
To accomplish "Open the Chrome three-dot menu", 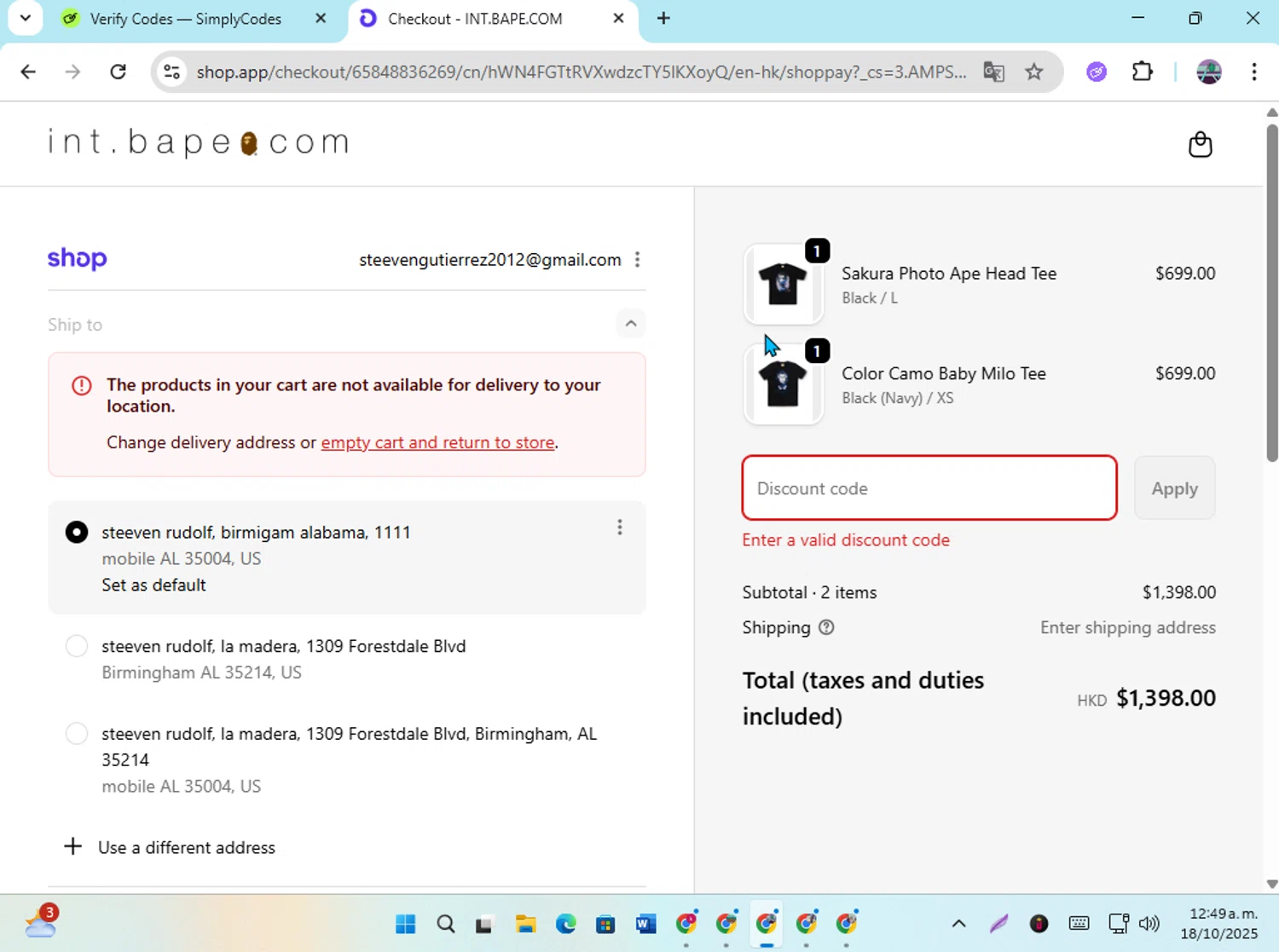I will pyautogui.click(x=1253, y=72).
